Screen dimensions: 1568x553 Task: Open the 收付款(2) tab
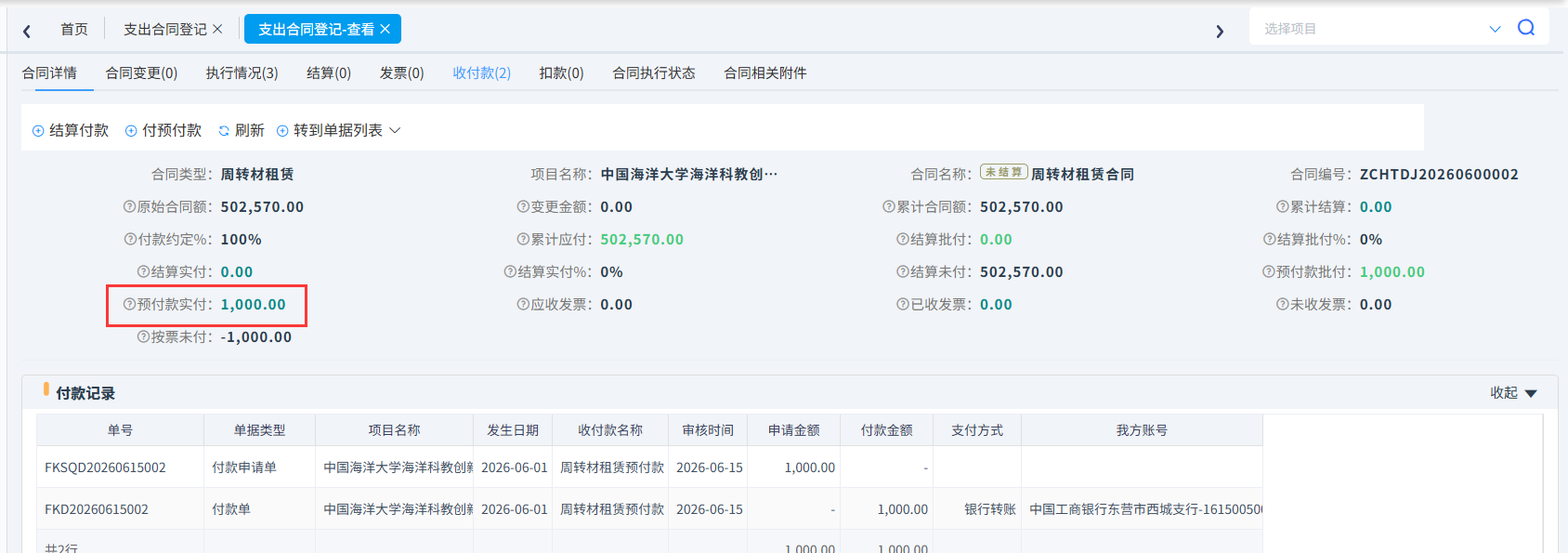click(482, 73)
